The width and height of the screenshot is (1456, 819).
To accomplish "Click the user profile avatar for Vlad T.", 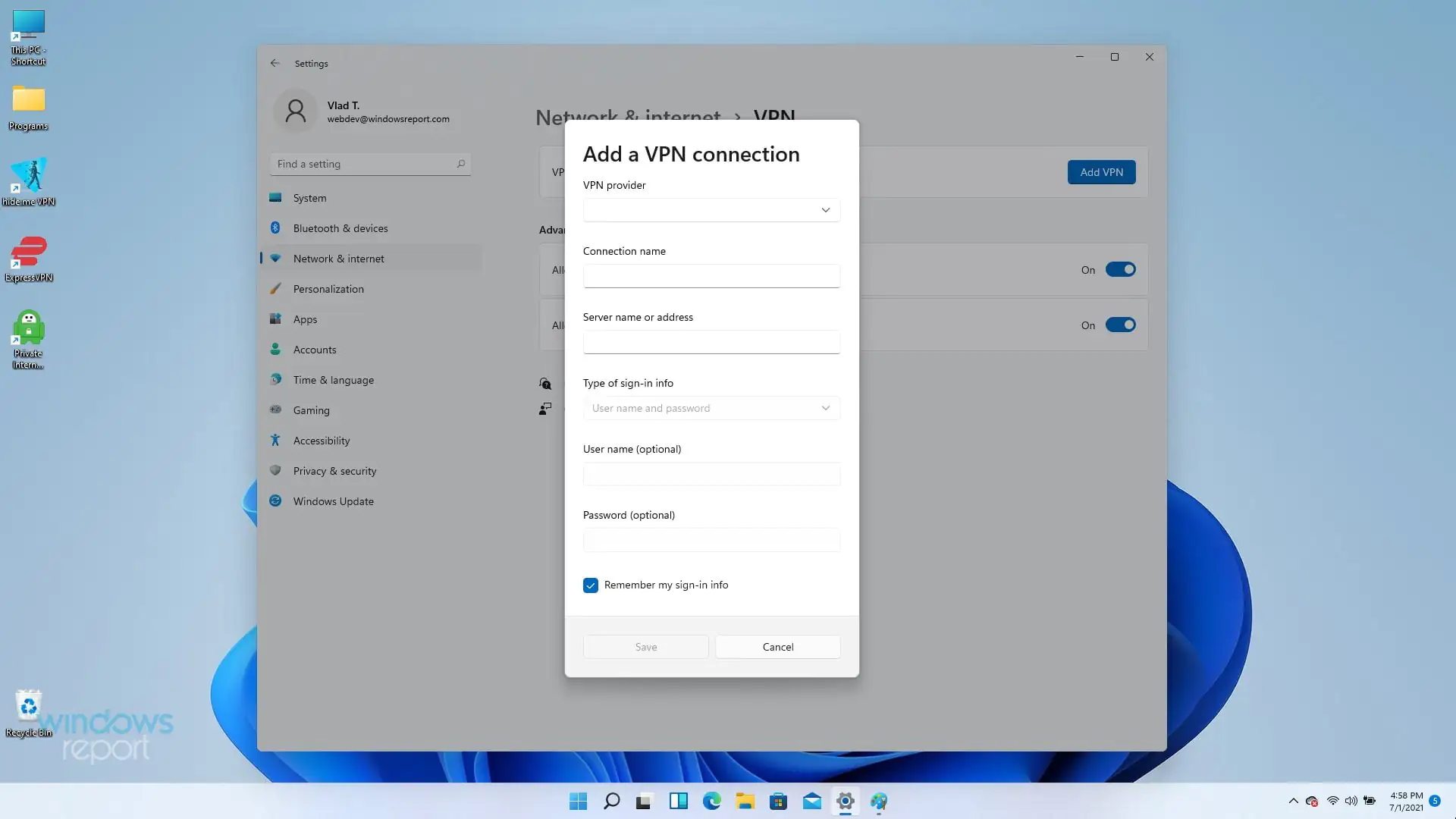I will tap(295, 111).
